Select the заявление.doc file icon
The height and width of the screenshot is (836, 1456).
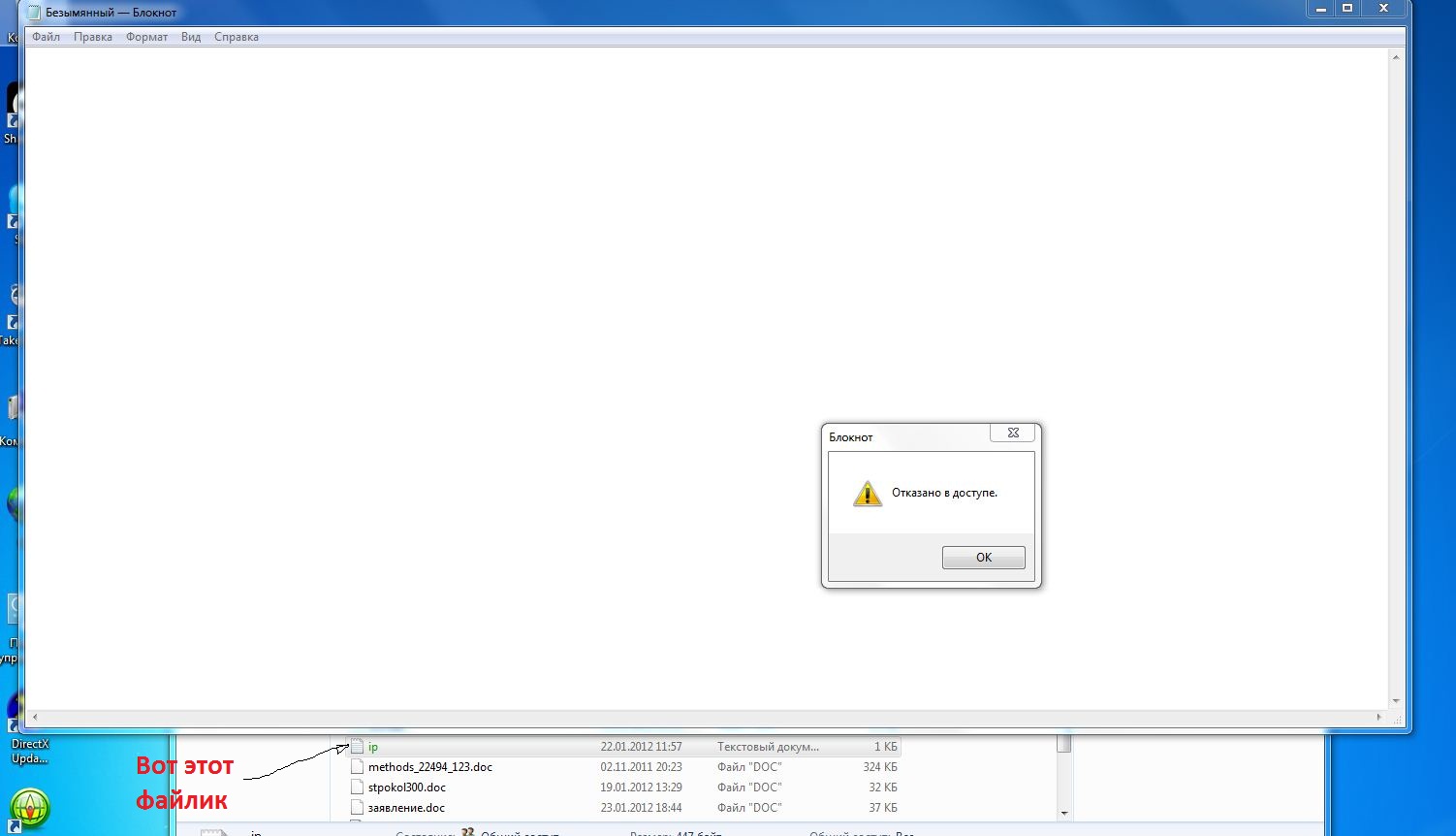[x=357, y=808]
